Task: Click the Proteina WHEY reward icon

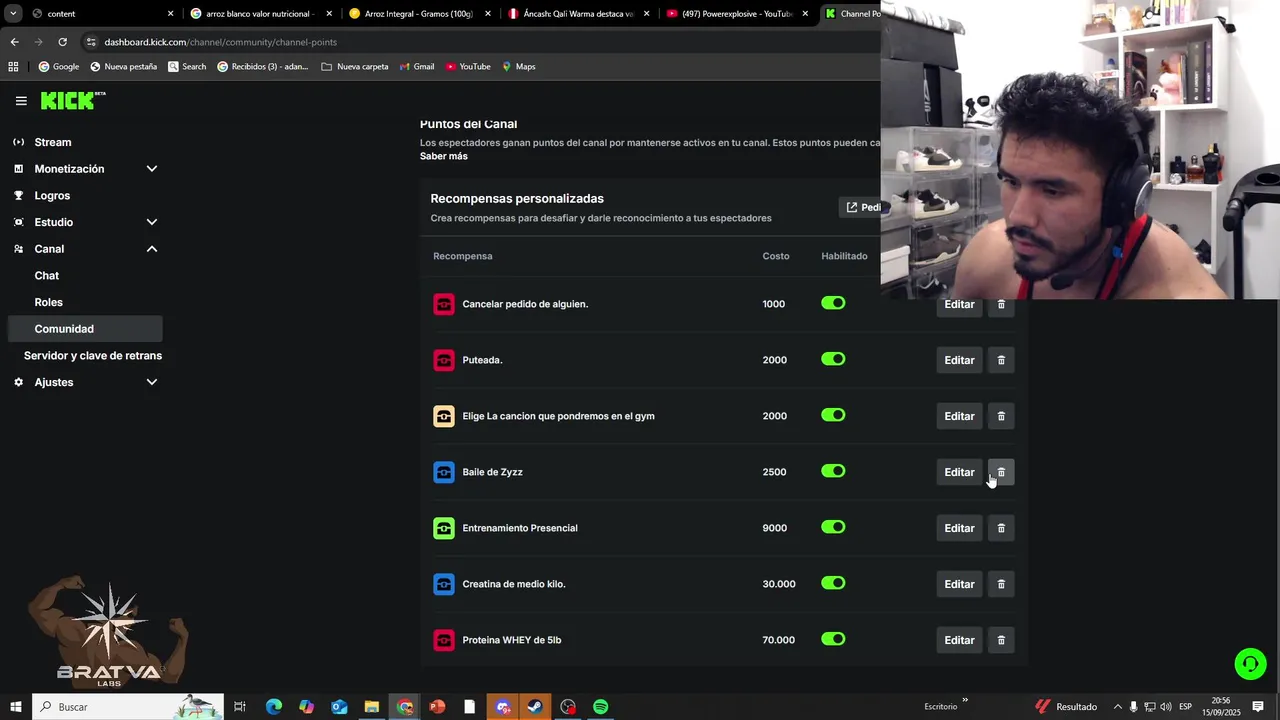Action: 444,640
